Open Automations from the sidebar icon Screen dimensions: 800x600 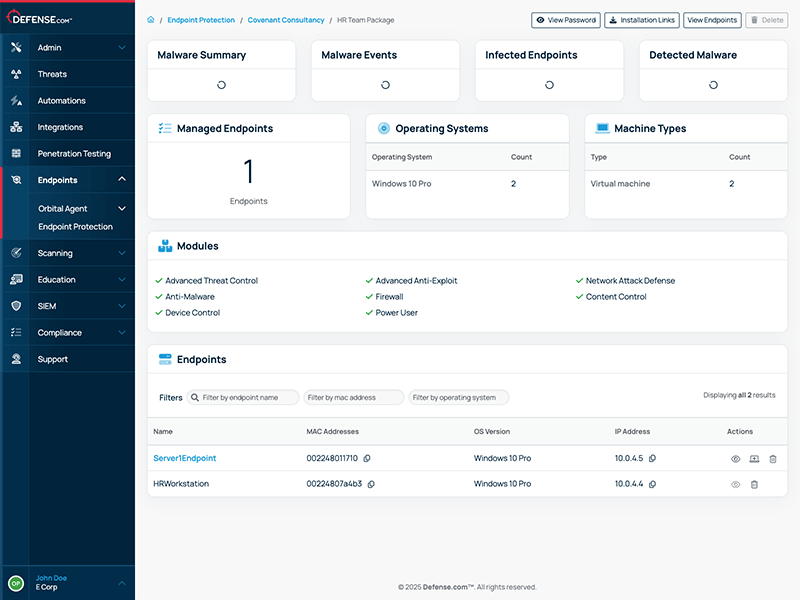click(x=15, y=100)
